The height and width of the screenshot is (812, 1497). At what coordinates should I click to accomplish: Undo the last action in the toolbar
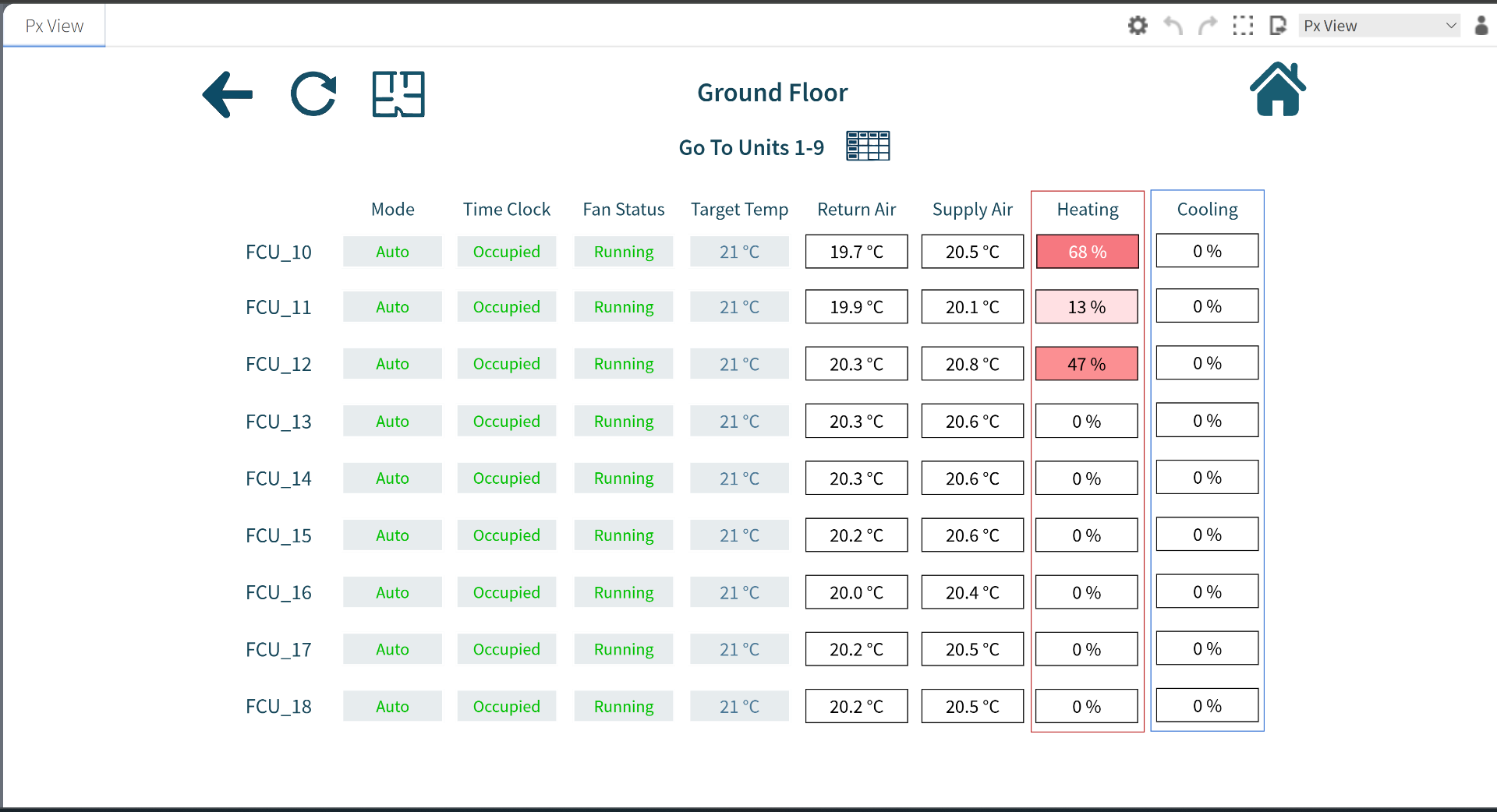point(1173,26)
